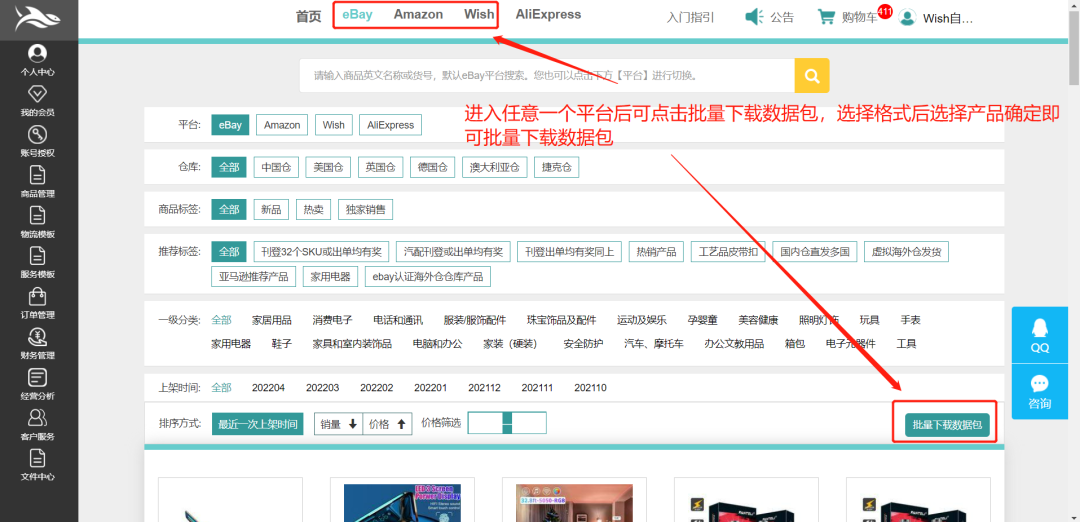Select 刊登32个SKU或出单均有奖 tag
Image resolution: width=1080 pixels, height=522 pixels.
click(x=322, y=252)
